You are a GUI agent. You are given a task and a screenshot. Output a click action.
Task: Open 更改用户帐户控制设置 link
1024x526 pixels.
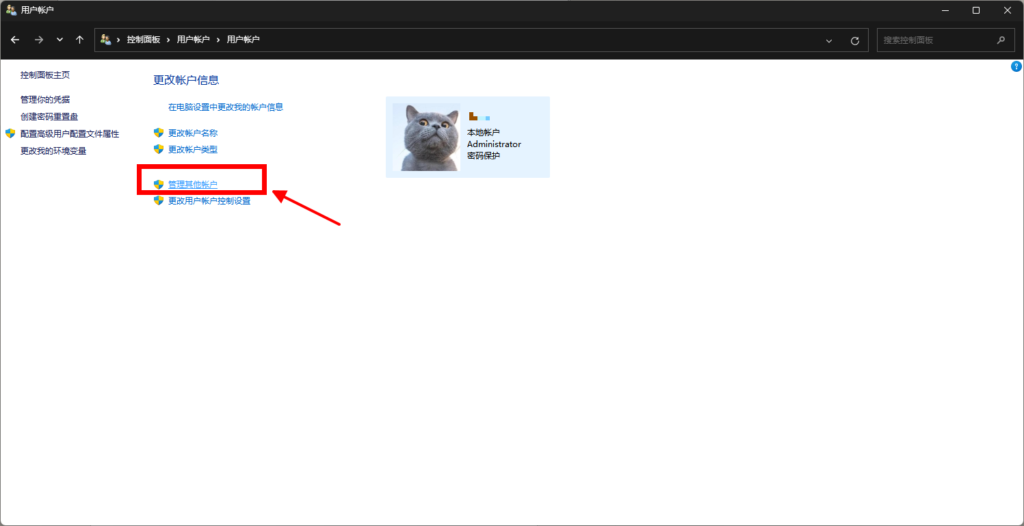point(209,201)
